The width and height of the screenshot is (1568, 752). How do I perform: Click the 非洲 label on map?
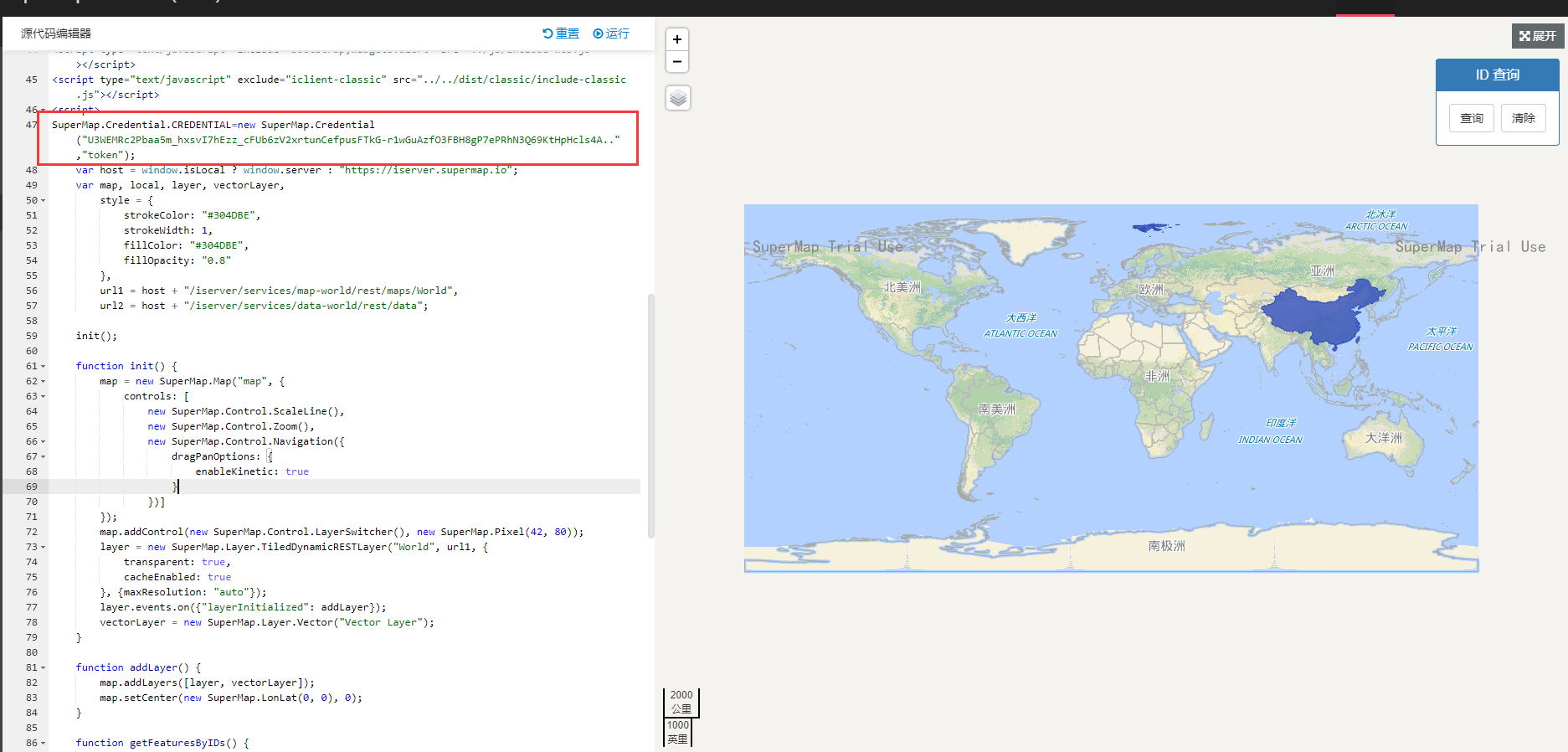(1157, 376)
